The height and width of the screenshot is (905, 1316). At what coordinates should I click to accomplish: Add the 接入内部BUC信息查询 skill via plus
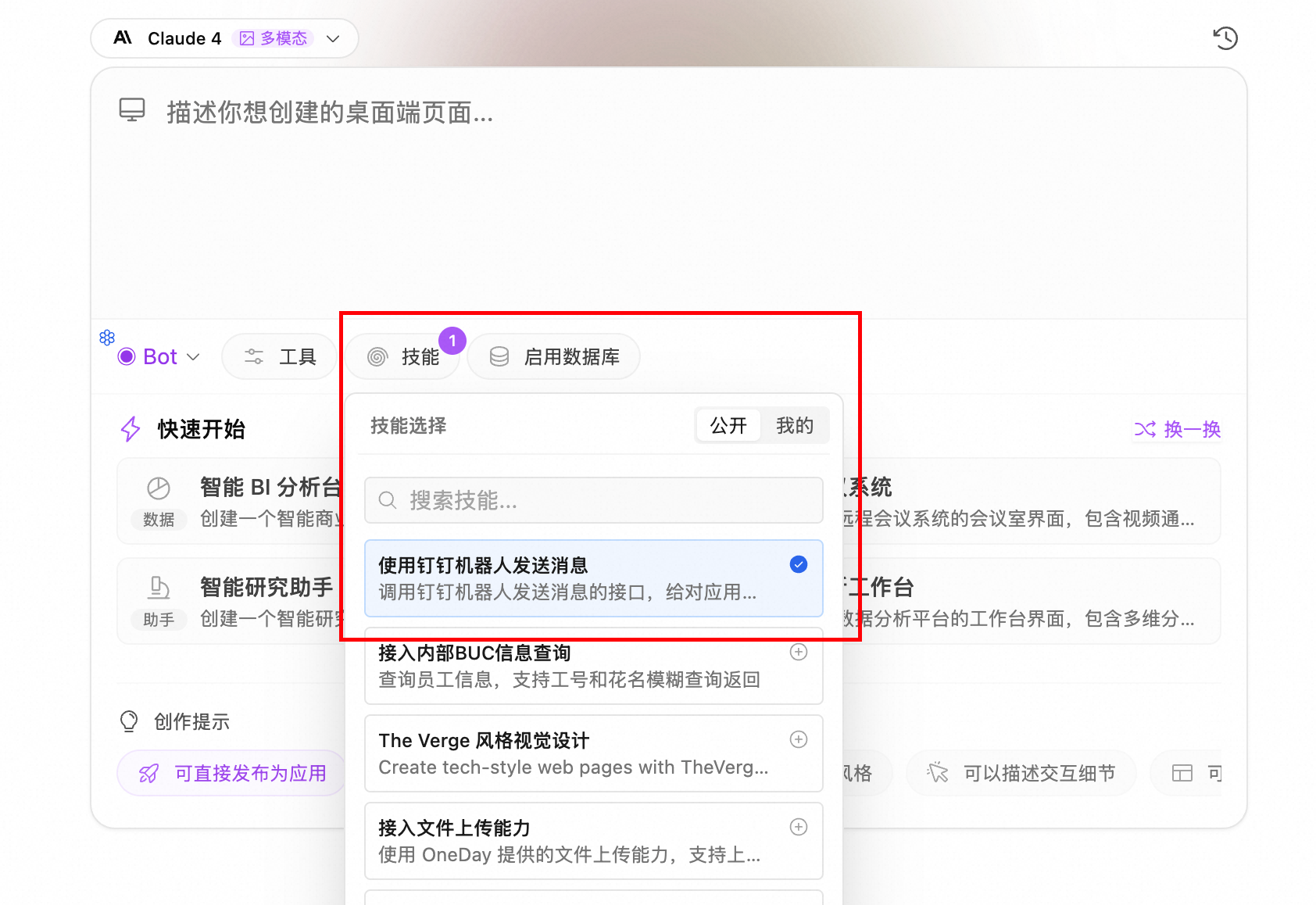[x=799, y=652]
